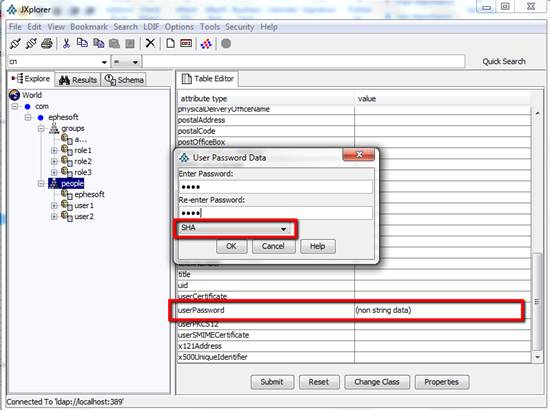Open the Bookmark menu
The image size is (550, 410).
[x=89, y=27]
